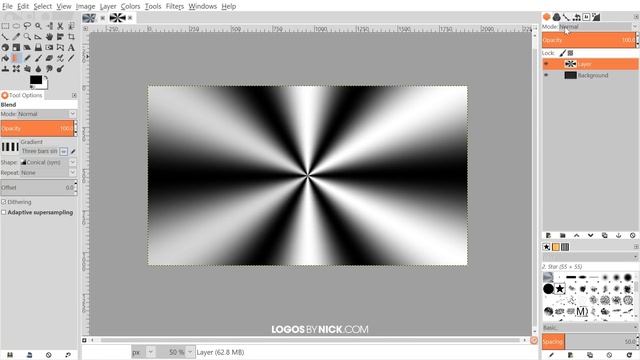640x360 pixels.
Task: Open the Filters menu
Action: [x=175, y=6]
